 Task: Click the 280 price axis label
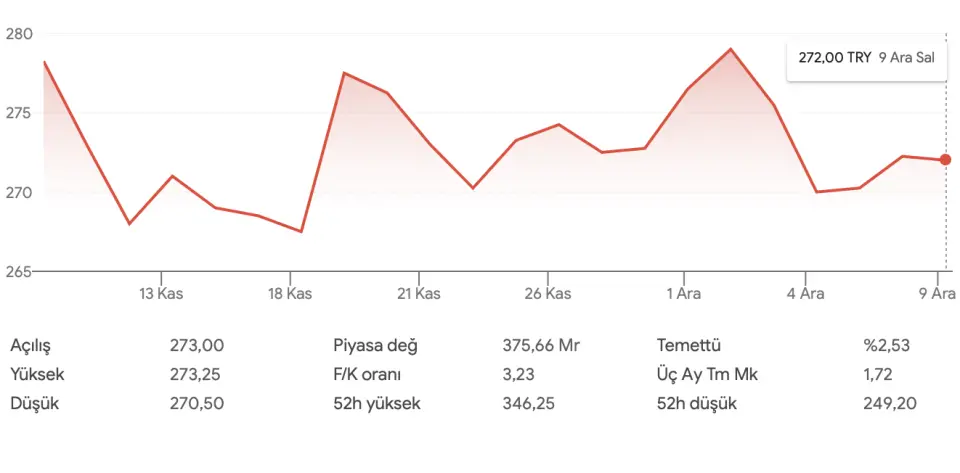point(20,34)
